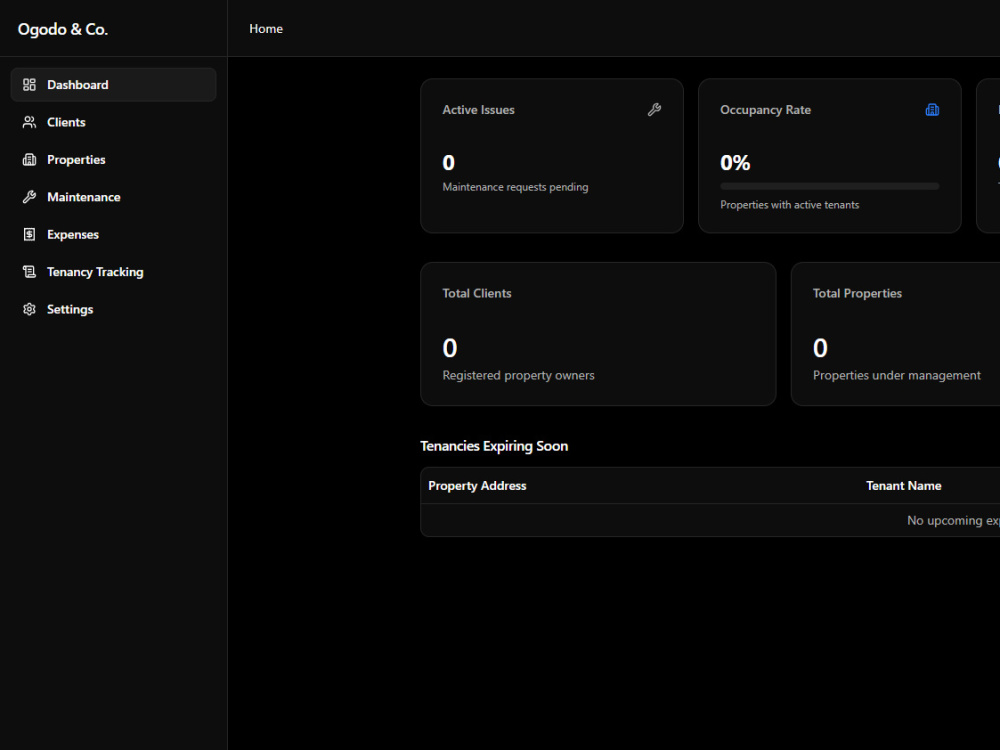Click the 0% occupancy value
The image size is (1000, 750).
pos(735,163)
